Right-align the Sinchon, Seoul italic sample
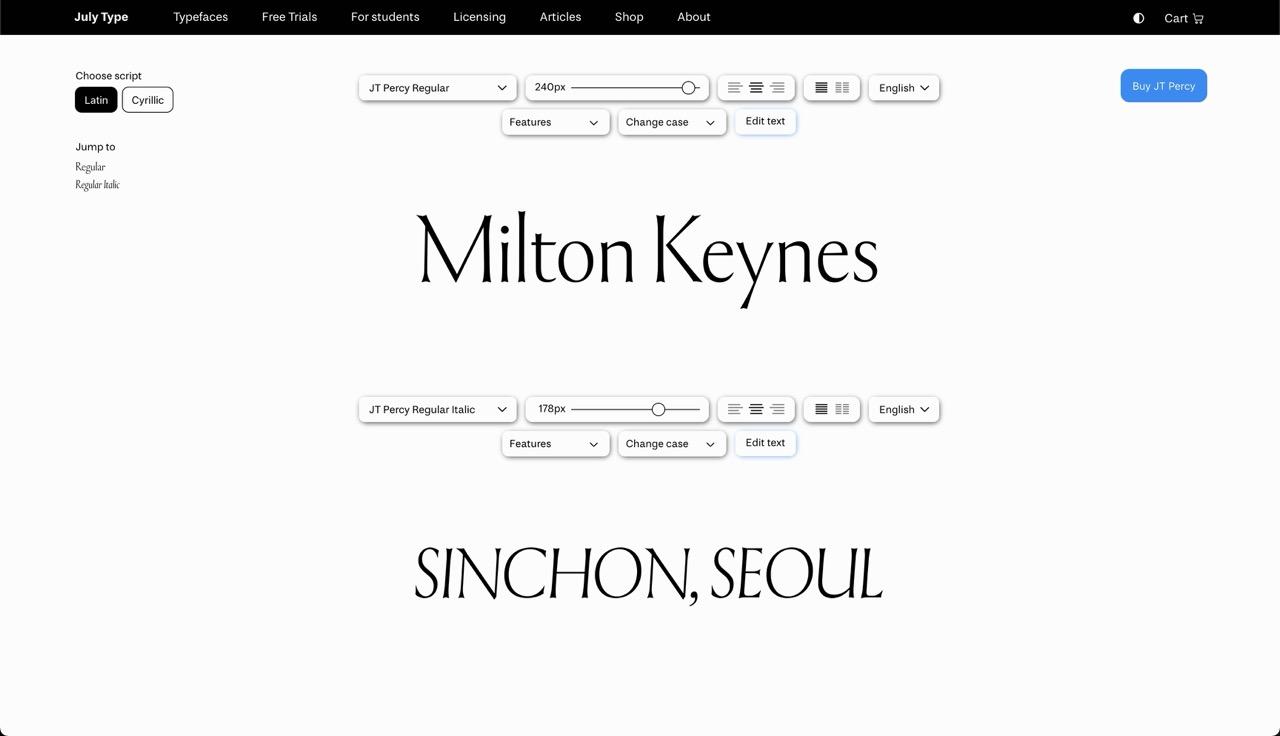This screenshot has width=1280, height=736. 777,409
